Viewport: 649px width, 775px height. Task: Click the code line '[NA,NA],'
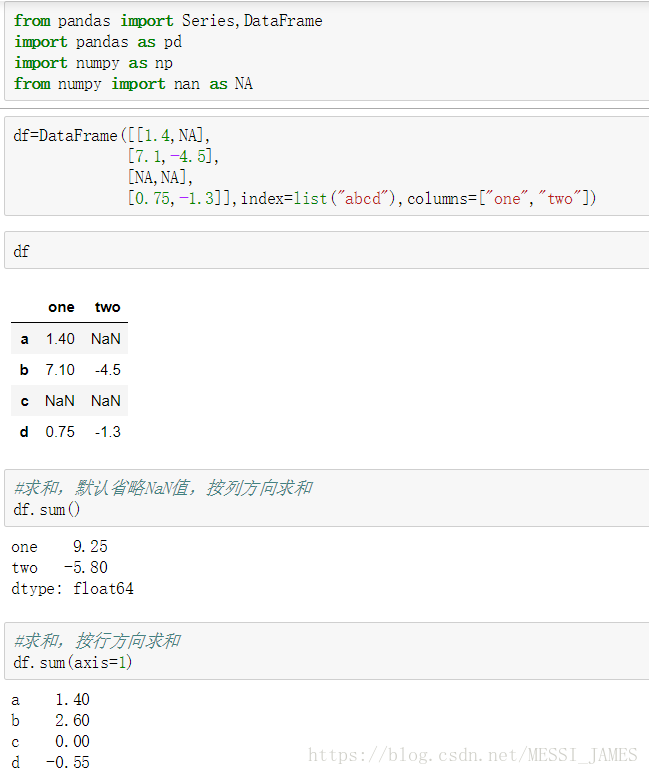pyautogui.click(x=160, y=177)
